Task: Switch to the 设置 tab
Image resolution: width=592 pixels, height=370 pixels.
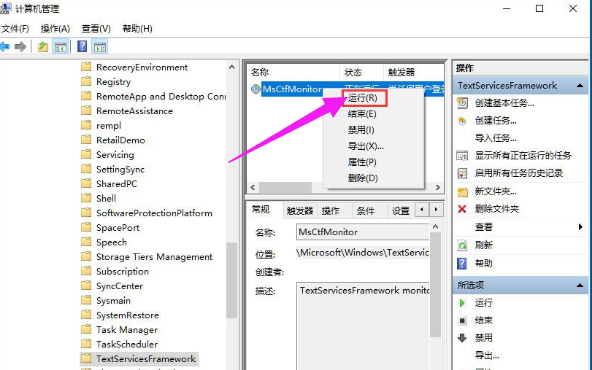Action: [401, 211]
